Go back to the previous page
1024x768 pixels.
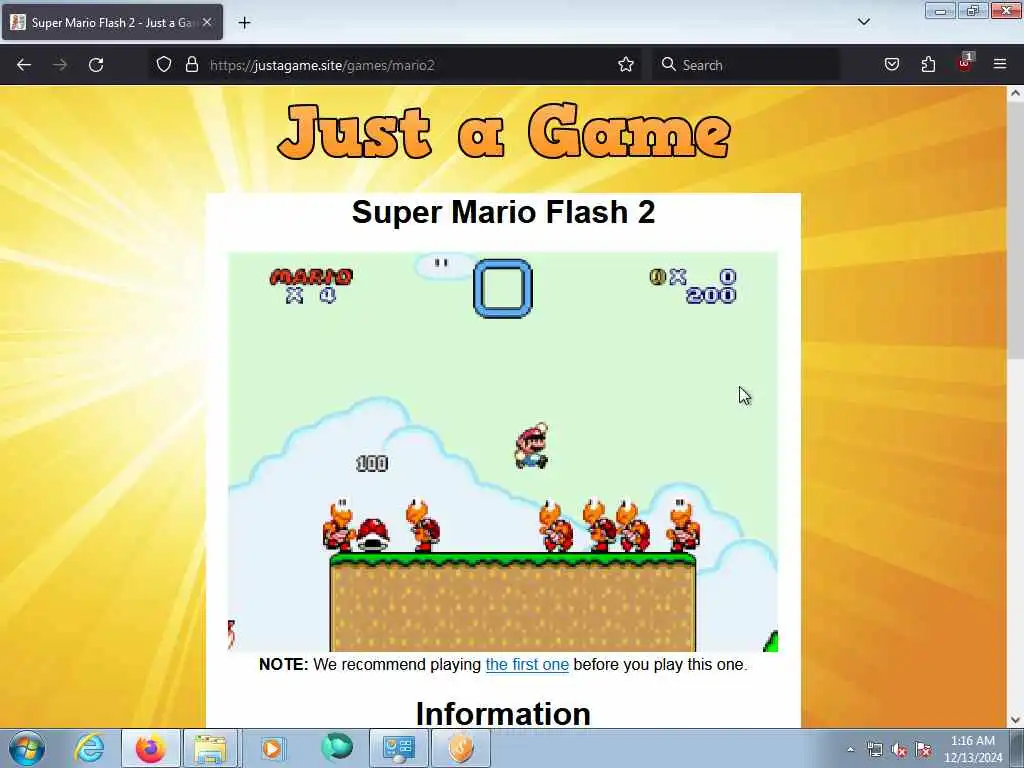coord(24,65)
